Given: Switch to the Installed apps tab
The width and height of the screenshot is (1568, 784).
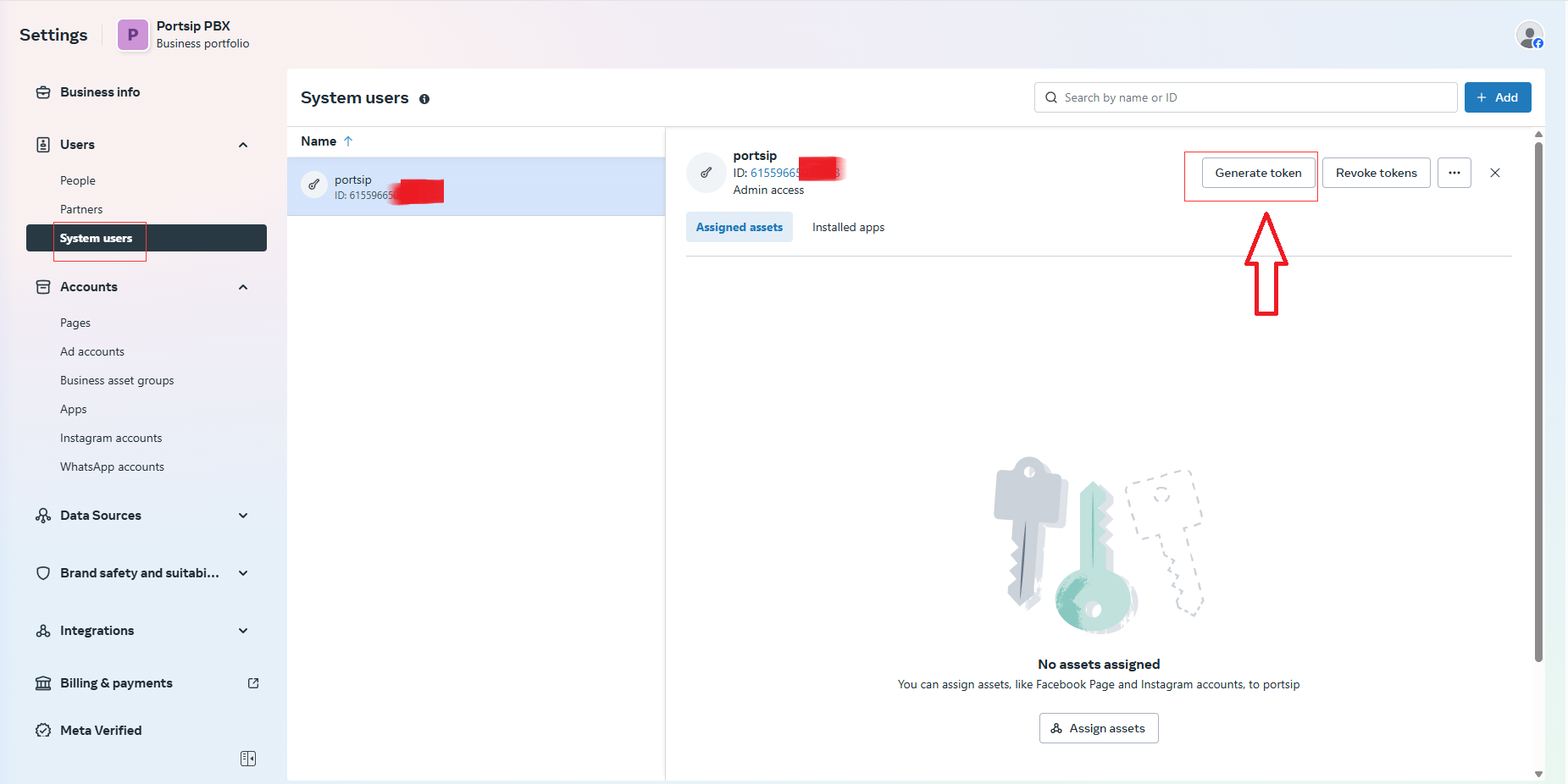Looking at the screenshot, I should click(848, 227).
